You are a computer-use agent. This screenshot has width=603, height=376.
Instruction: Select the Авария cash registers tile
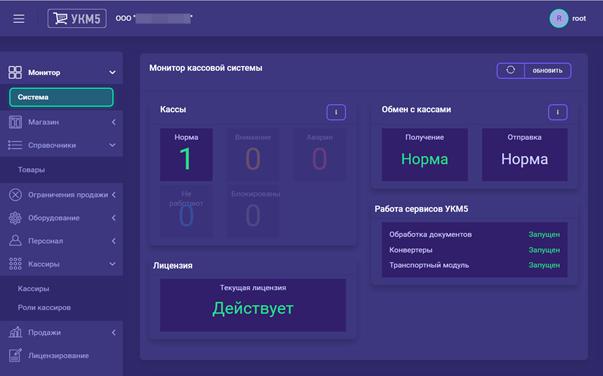319,155
